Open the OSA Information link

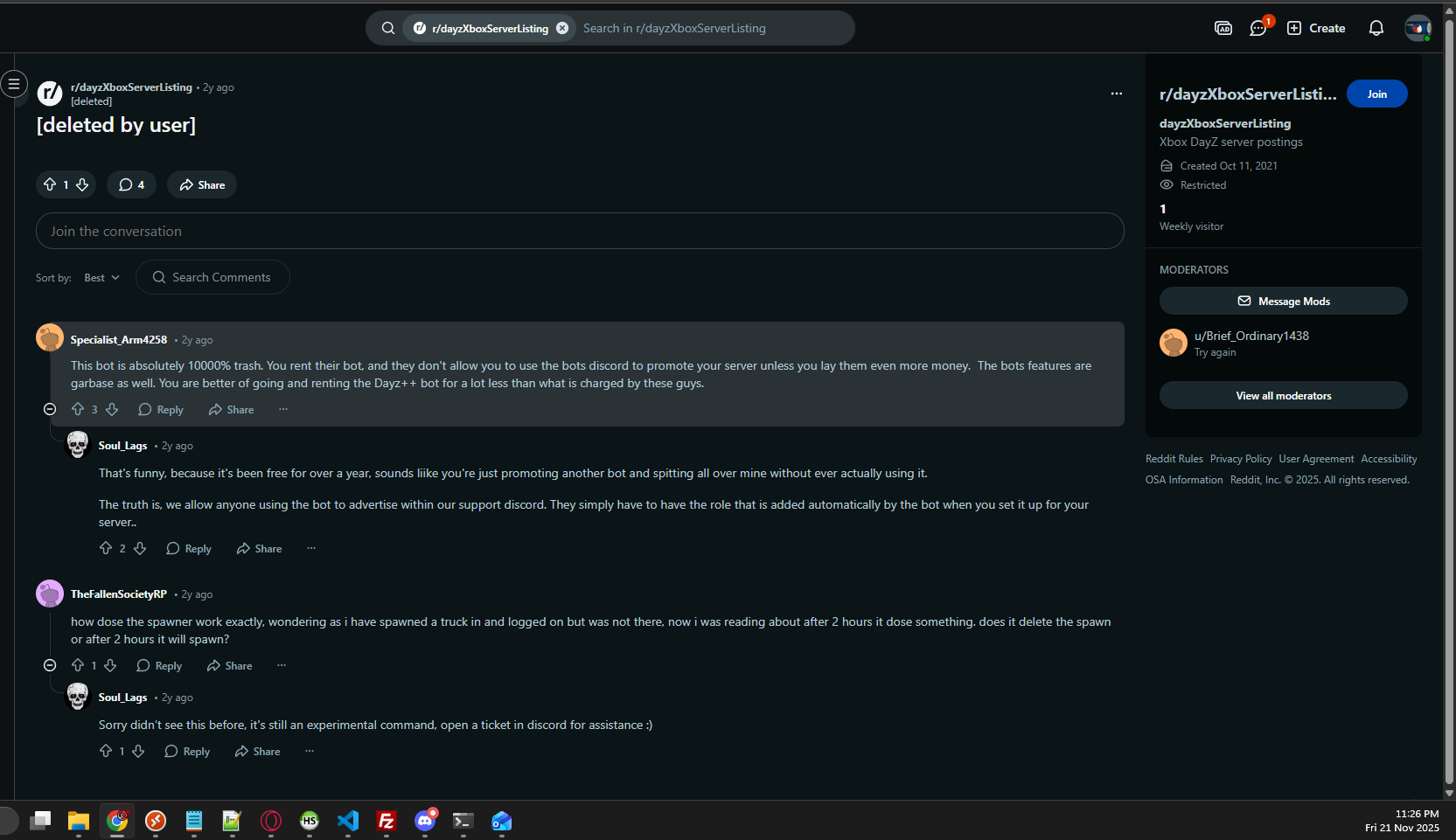1184,480
